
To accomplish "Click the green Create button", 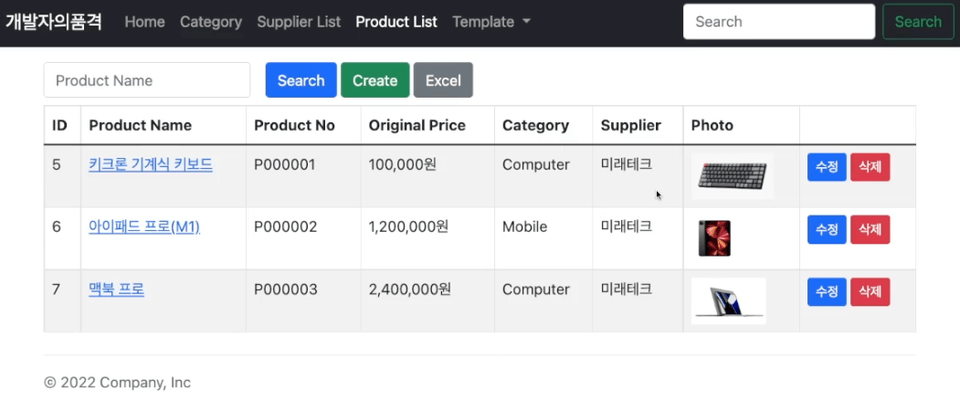I will pos(375,80).
